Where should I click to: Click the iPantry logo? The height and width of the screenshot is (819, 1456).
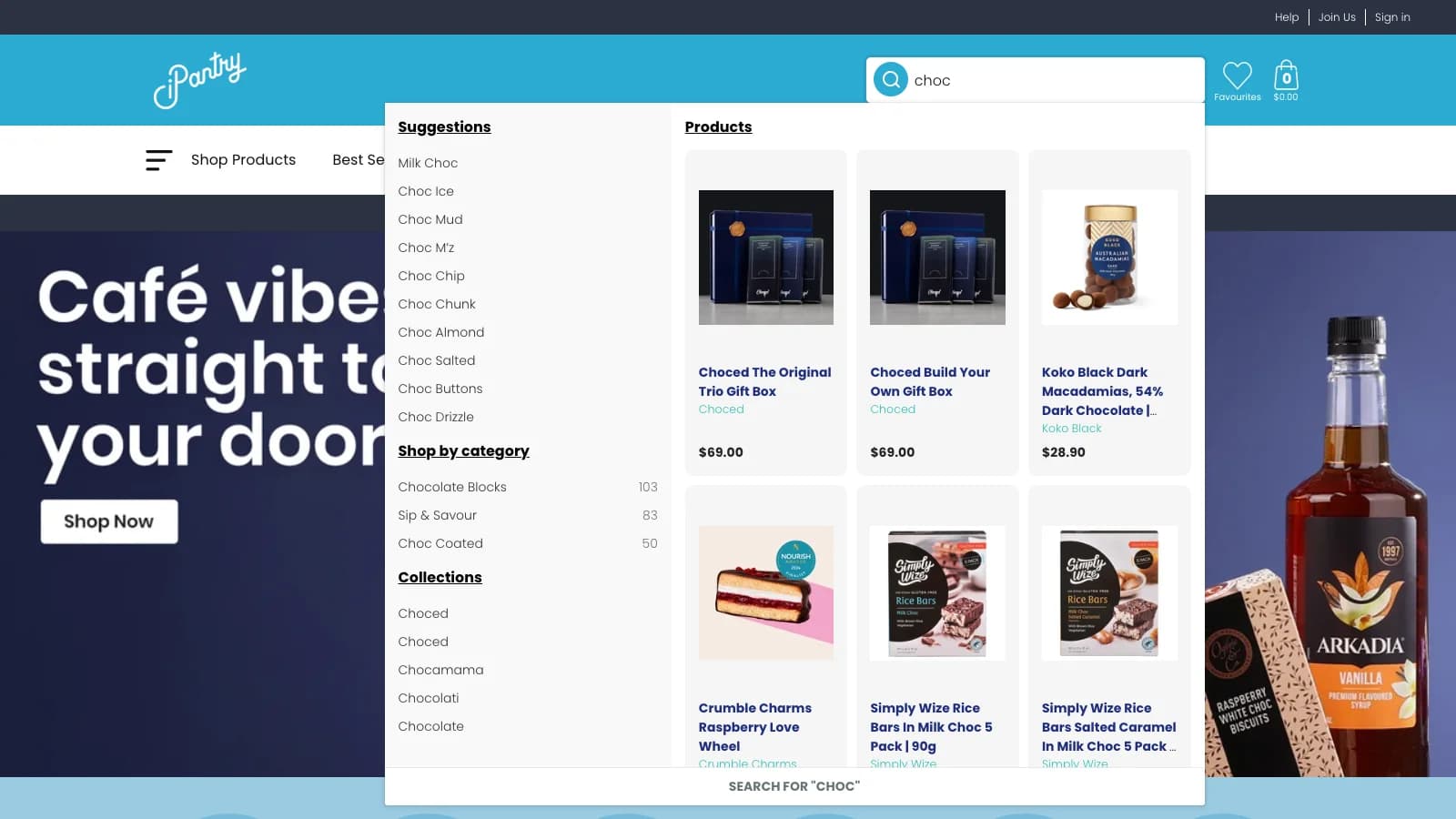pyautogui.click(x=200, y=80)
